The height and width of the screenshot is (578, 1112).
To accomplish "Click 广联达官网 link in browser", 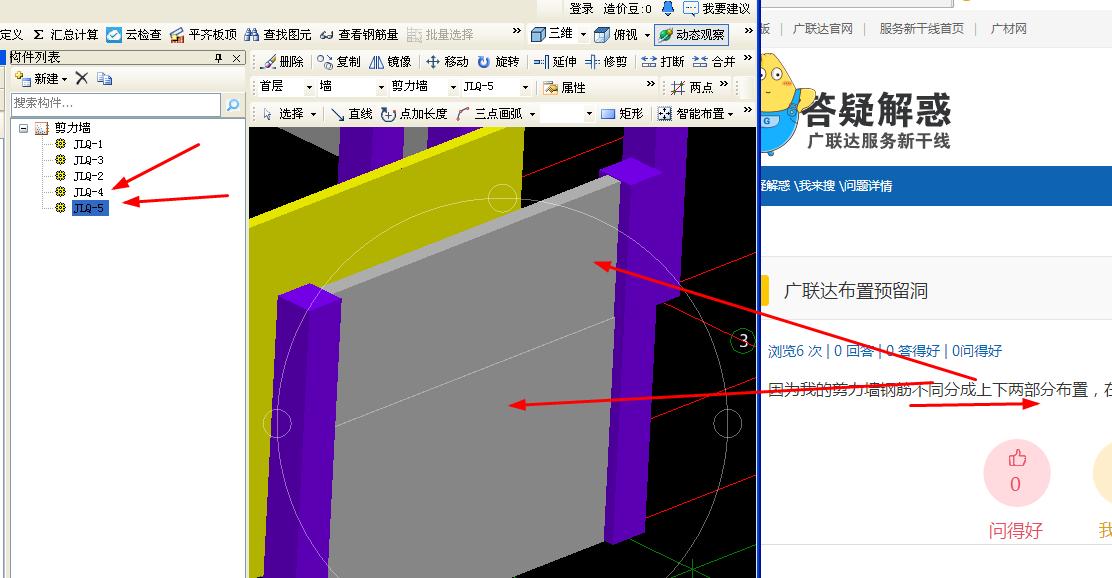I will click(823, 29).
